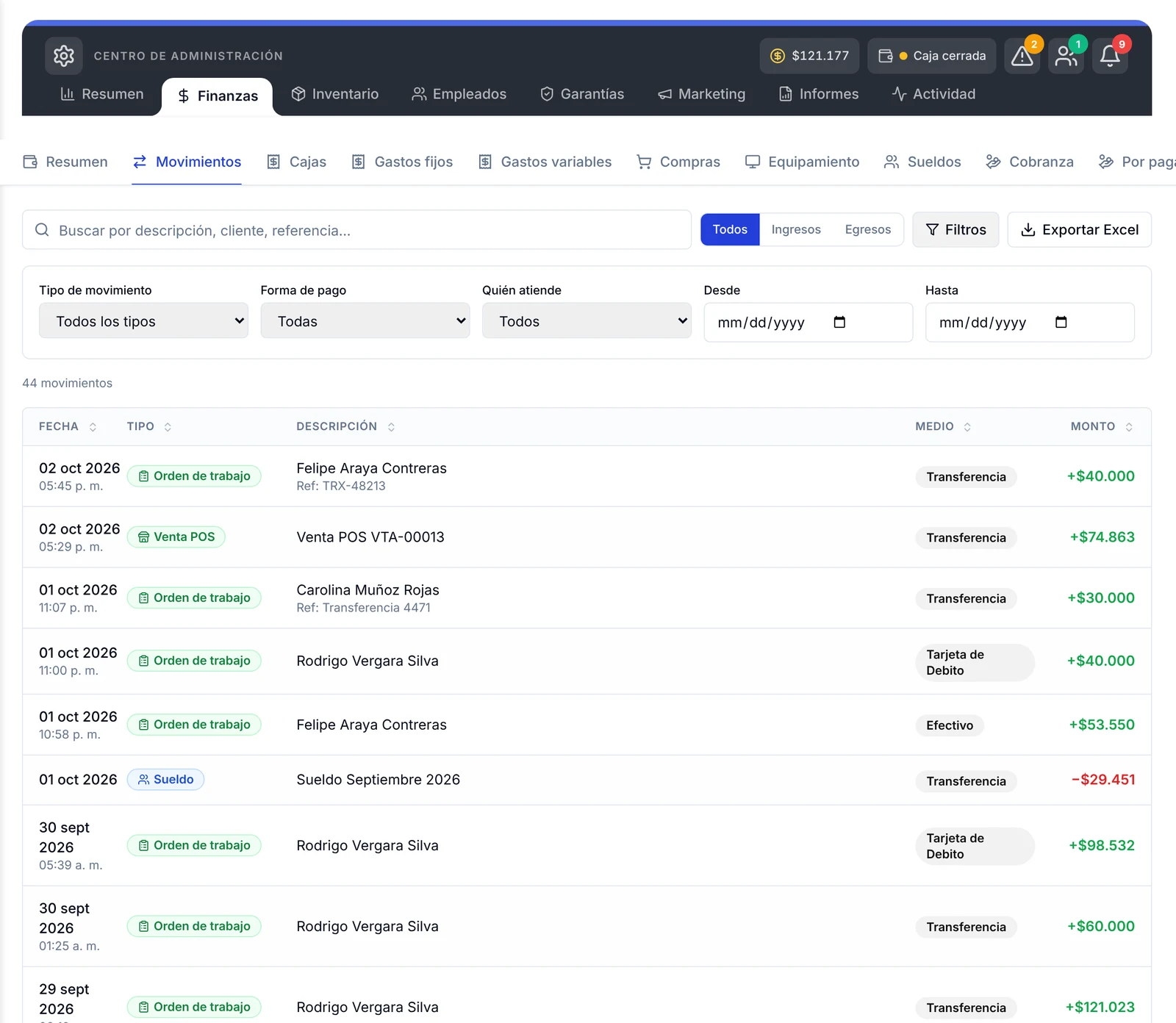The height and width of the screenshot is (1023, 1176).
Task: Open the Gastos fijos sub-tab
Action: pyautogui.click(x=402, y=162)
